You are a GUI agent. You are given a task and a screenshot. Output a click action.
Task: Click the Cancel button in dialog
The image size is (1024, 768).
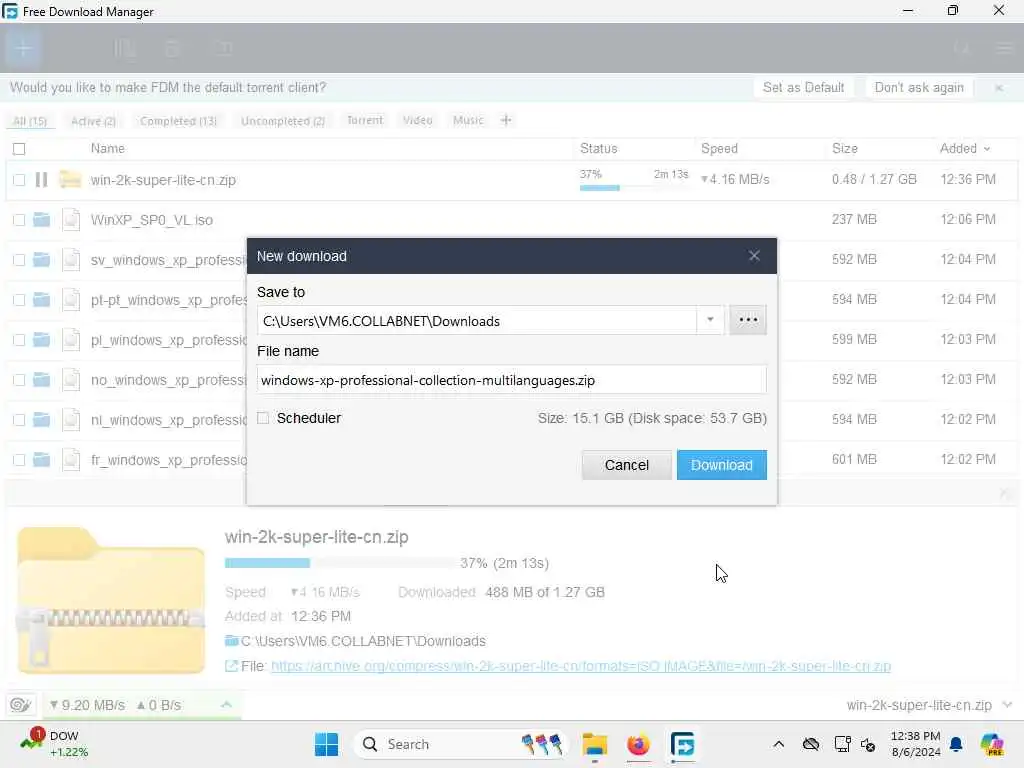pyautogui.click(x=626, y=465)
